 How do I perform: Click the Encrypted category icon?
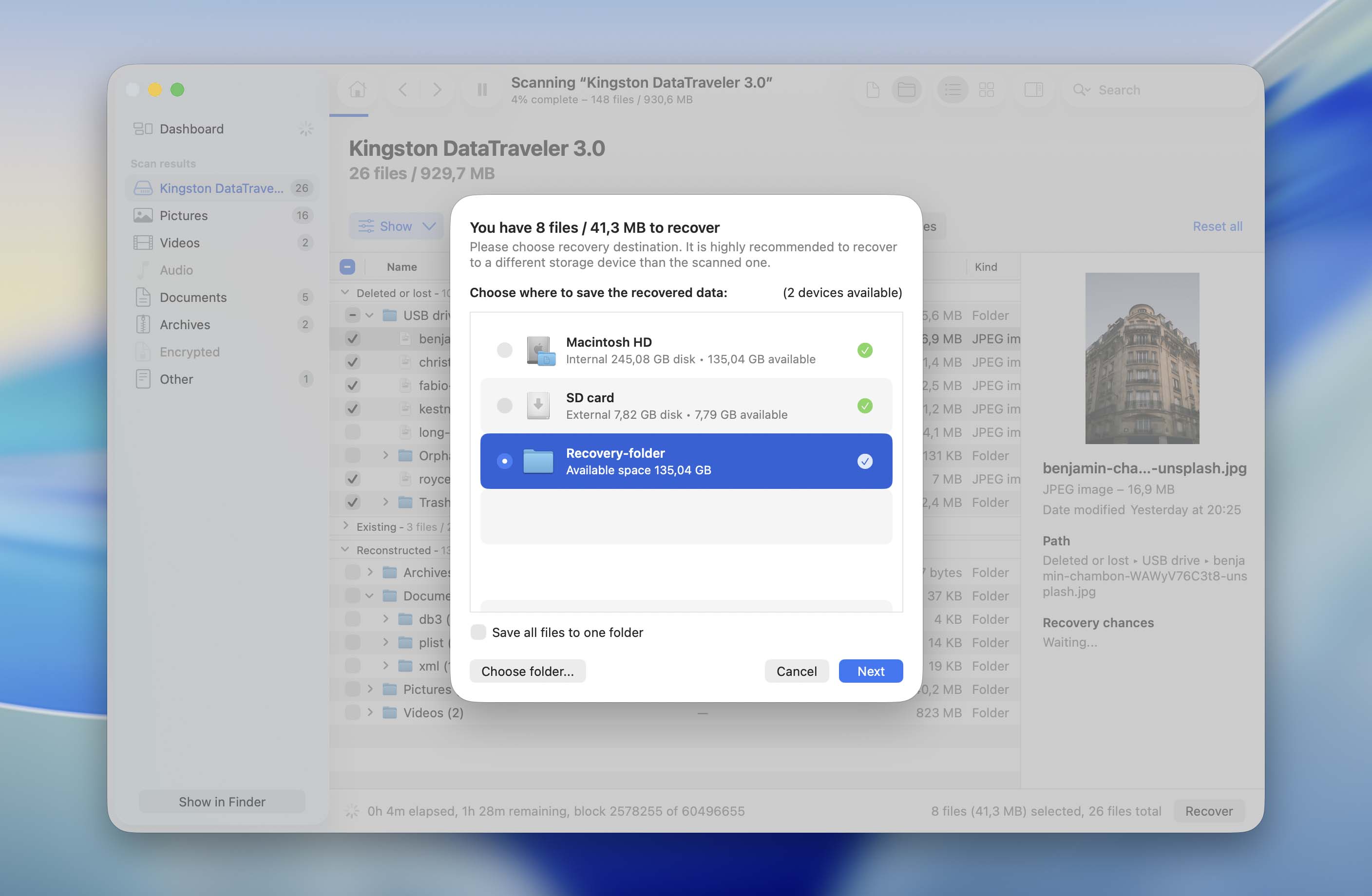tap(142, 352)
